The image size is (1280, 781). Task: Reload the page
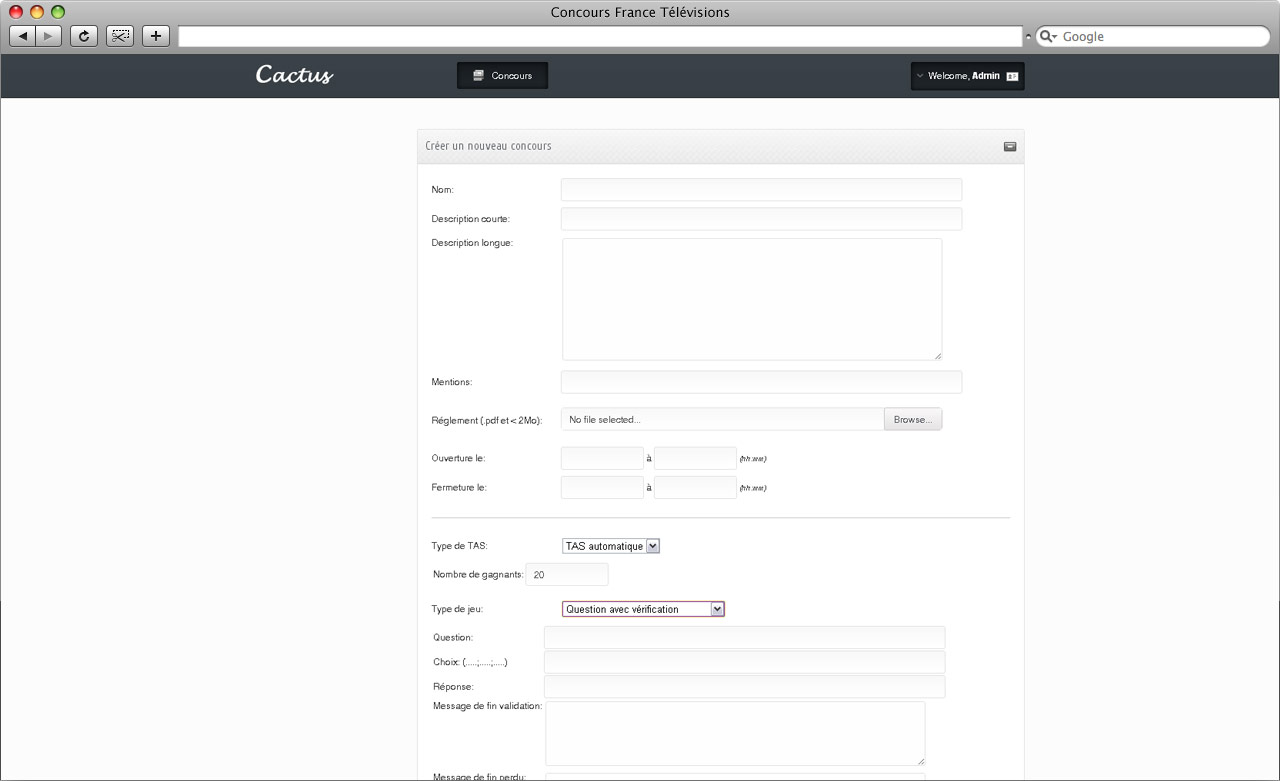coord(84,36)
